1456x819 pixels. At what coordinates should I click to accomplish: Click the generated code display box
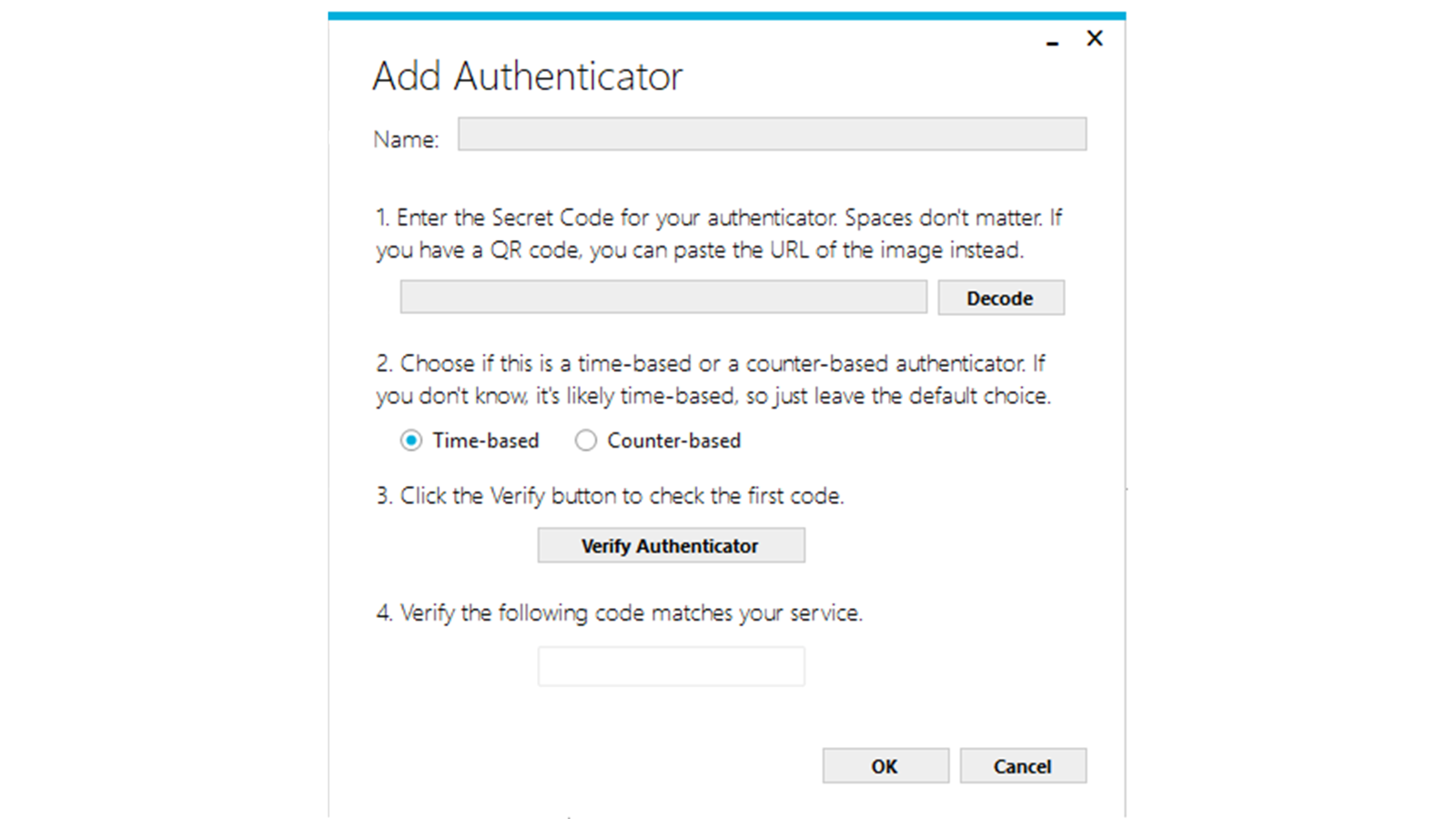tap(671, 666)
